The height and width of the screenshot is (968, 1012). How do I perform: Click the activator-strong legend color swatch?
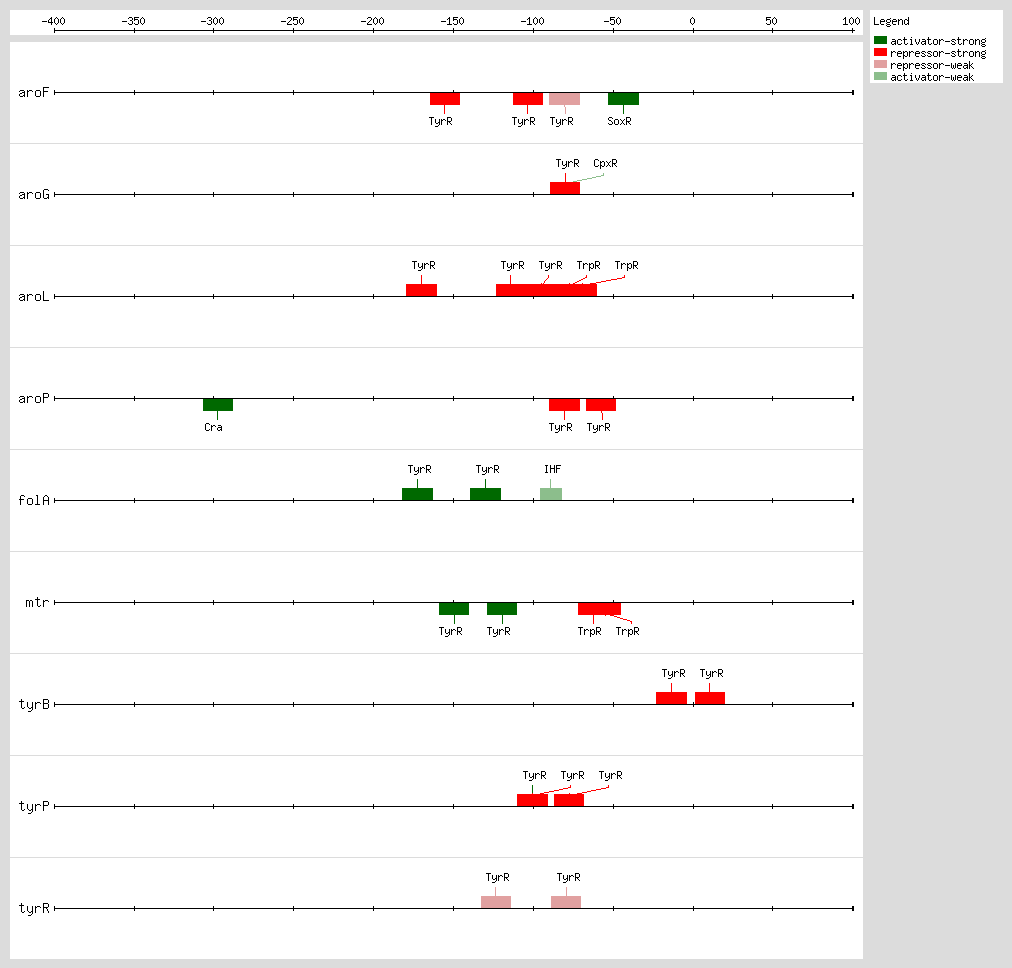(x=880, y=40)
